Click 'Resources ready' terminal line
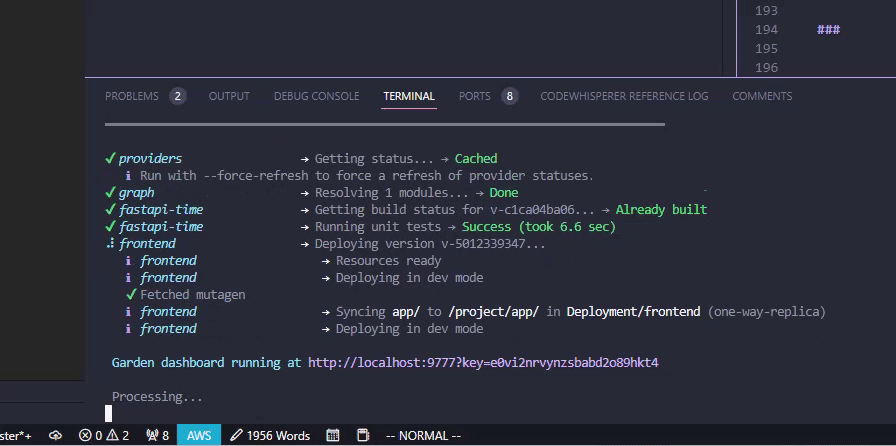The height and width of the screenshot is (446, 896). [x=389, y=261]
